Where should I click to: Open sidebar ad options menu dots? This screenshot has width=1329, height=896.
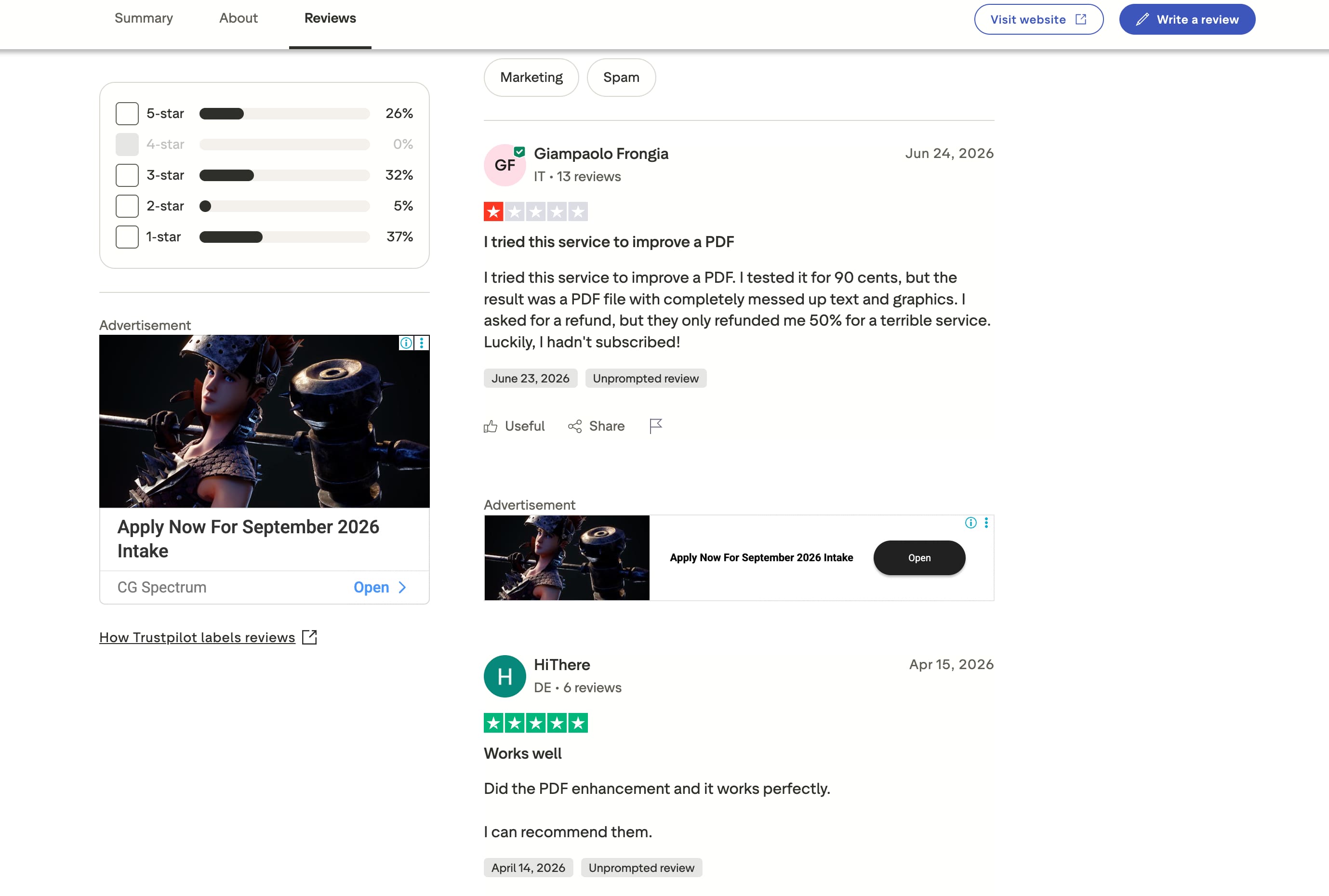pyautogui.click(x=422, y=343)
